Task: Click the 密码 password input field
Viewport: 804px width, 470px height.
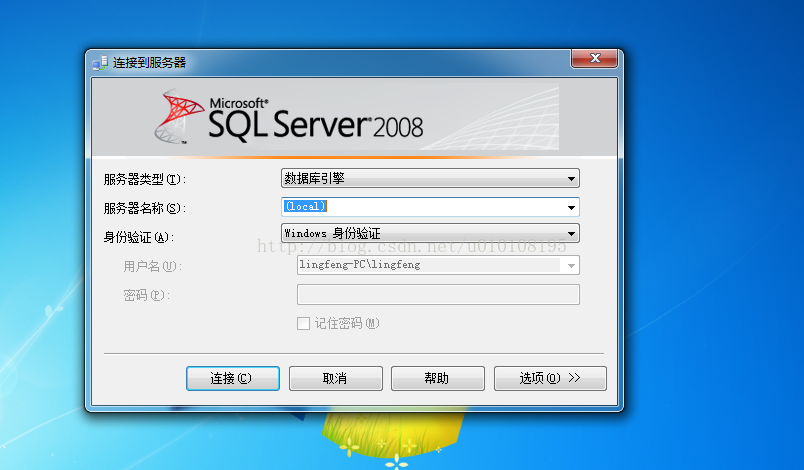Action: pyautogui.click(x=438, y=295)
